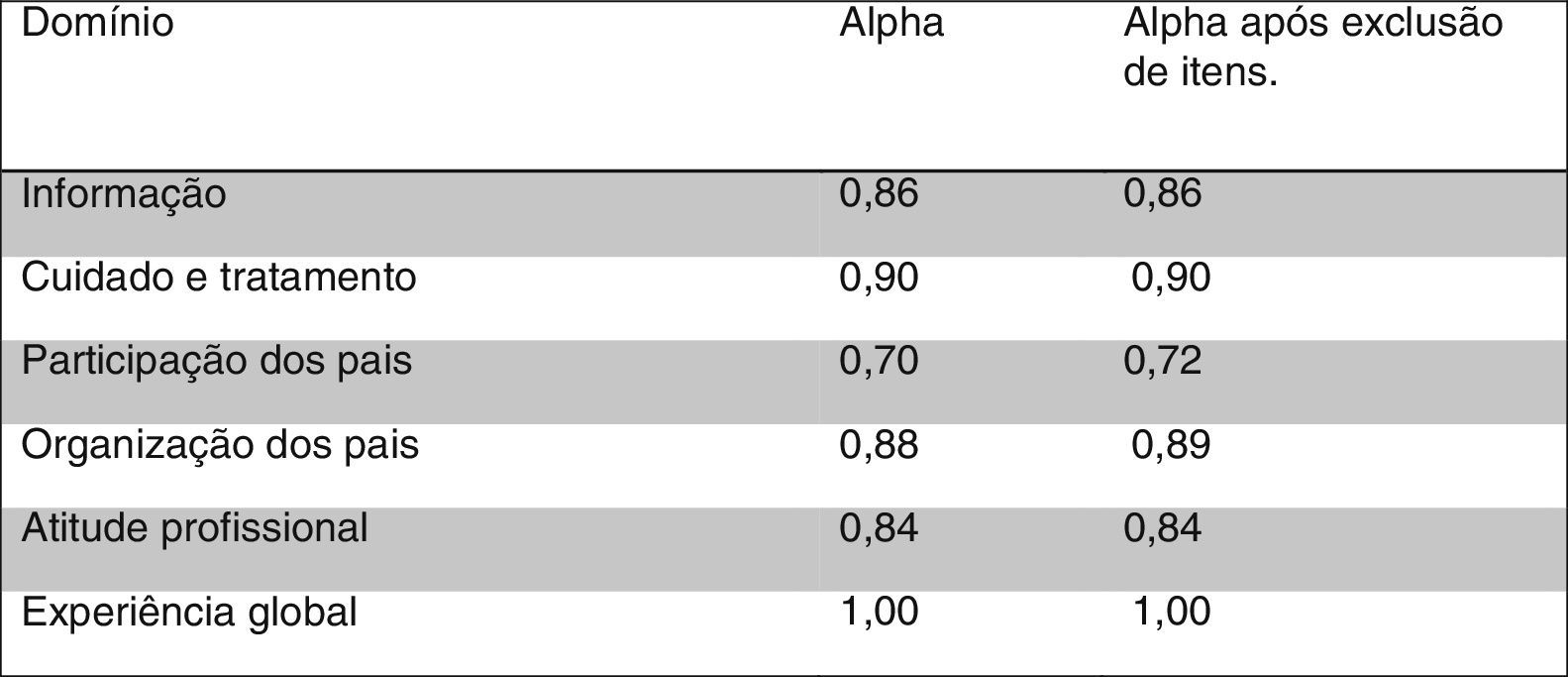Click the Alpha após exclusão de itens header
Image resolution: width=1568 pixels, height=677 pixels.
click(x=1312, y=48)
